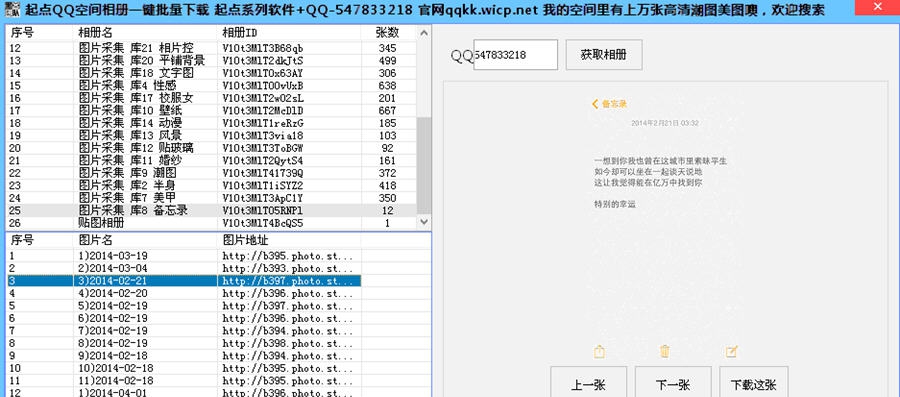Image resolution: width=900 pixels, height=397 pixels.
Task: Click URL cell of picture 2)2014-03-04
Action: click(288, 268)
